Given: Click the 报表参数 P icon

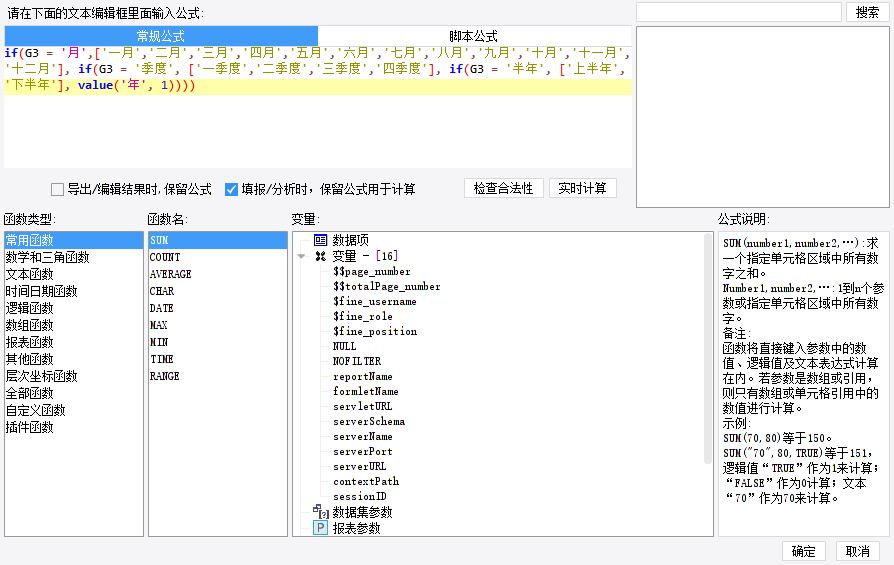Looking at the screenshot, I should coord(320,528).
